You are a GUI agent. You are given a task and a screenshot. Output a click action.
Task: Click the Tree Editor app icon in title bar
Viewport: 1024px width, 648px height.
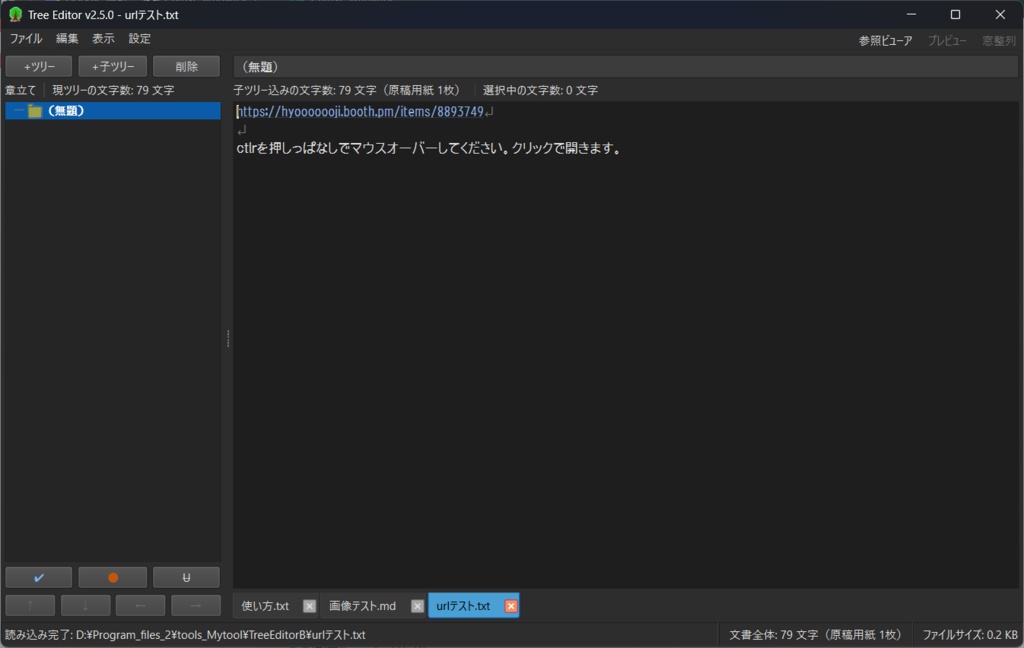coord(15,14)
